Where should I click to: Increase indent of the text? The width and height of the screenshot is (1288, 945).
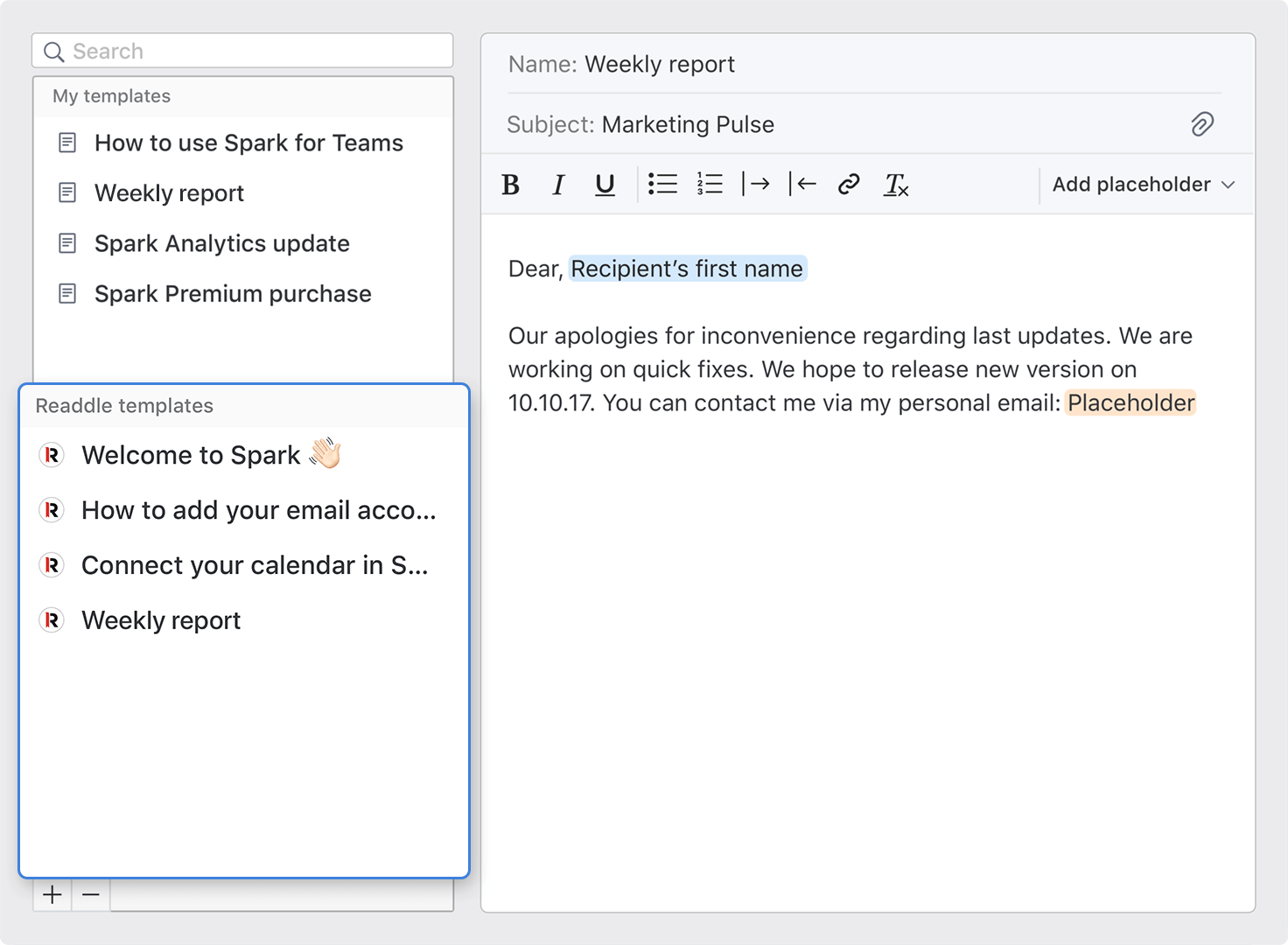pos(756,184)
